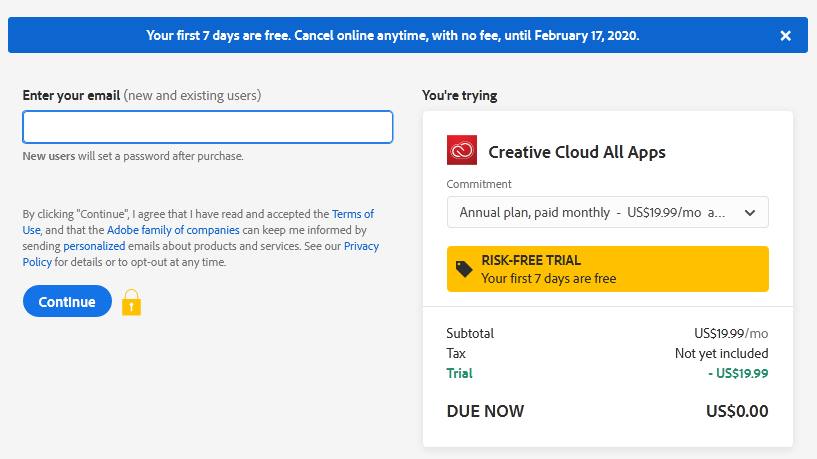Dismiss the free trial banner with X
817x459 pixels.
click(x=785, y=36)
